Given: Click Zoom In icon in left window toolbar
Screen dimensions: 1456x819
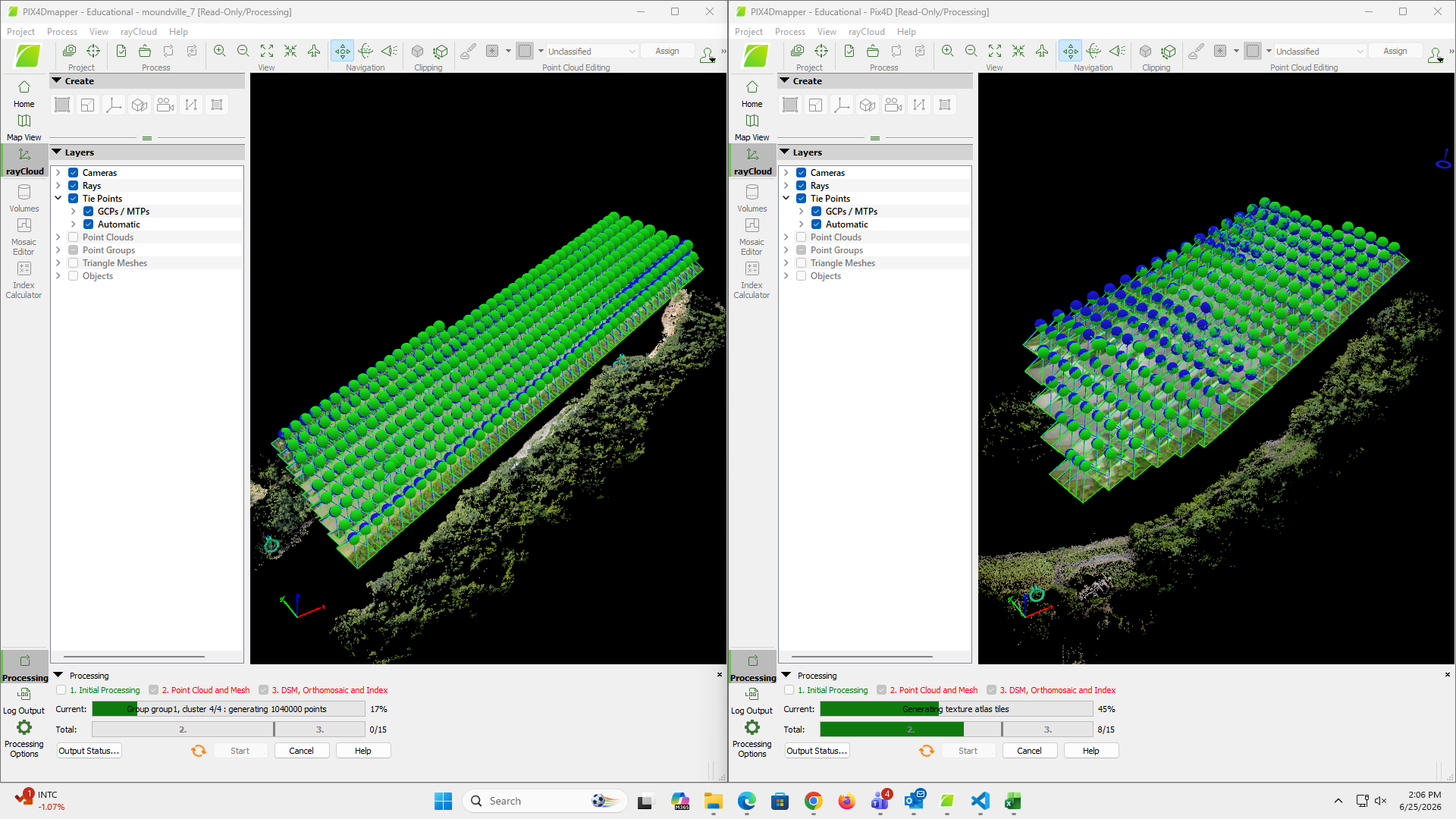Looking at the screenshot, I should point(220,51).
